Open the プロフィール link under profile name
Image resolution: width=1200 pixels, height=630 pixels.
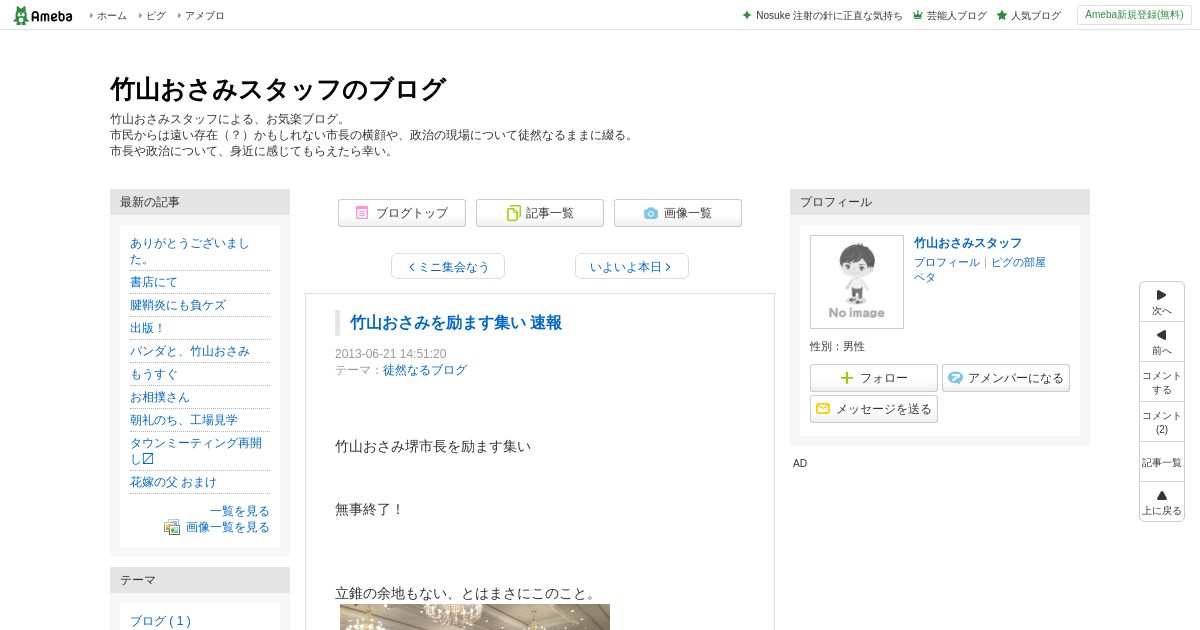point(947,262)
